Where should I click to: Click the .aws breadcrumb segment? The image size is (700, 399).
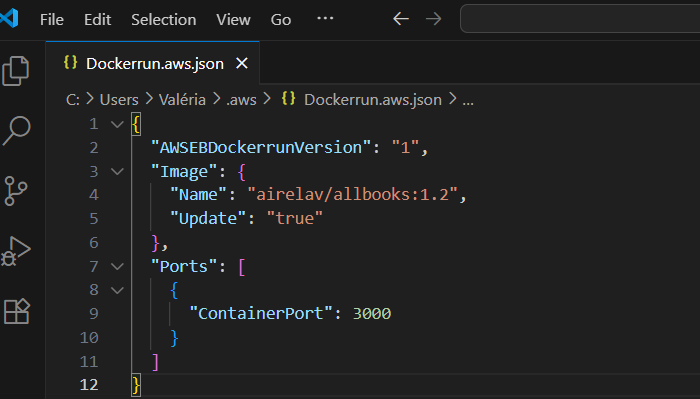(x=241, y=100)
